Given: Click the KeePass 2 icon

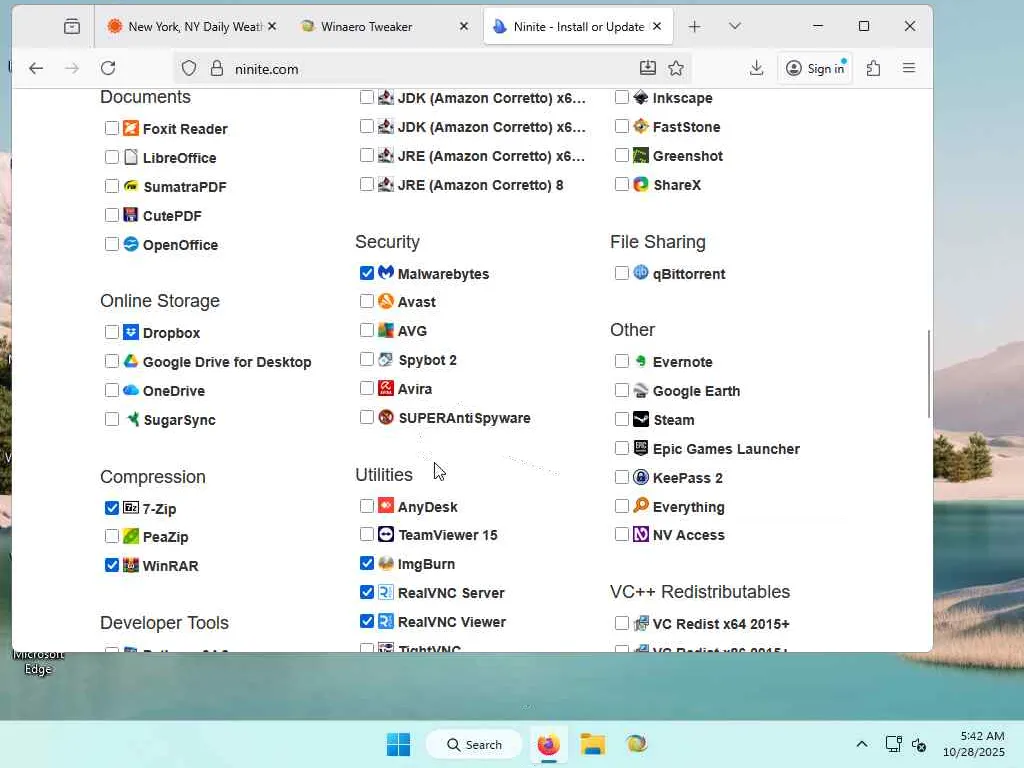Looking at the screenshot, I should pyautogui.click(x=641, y=477).
